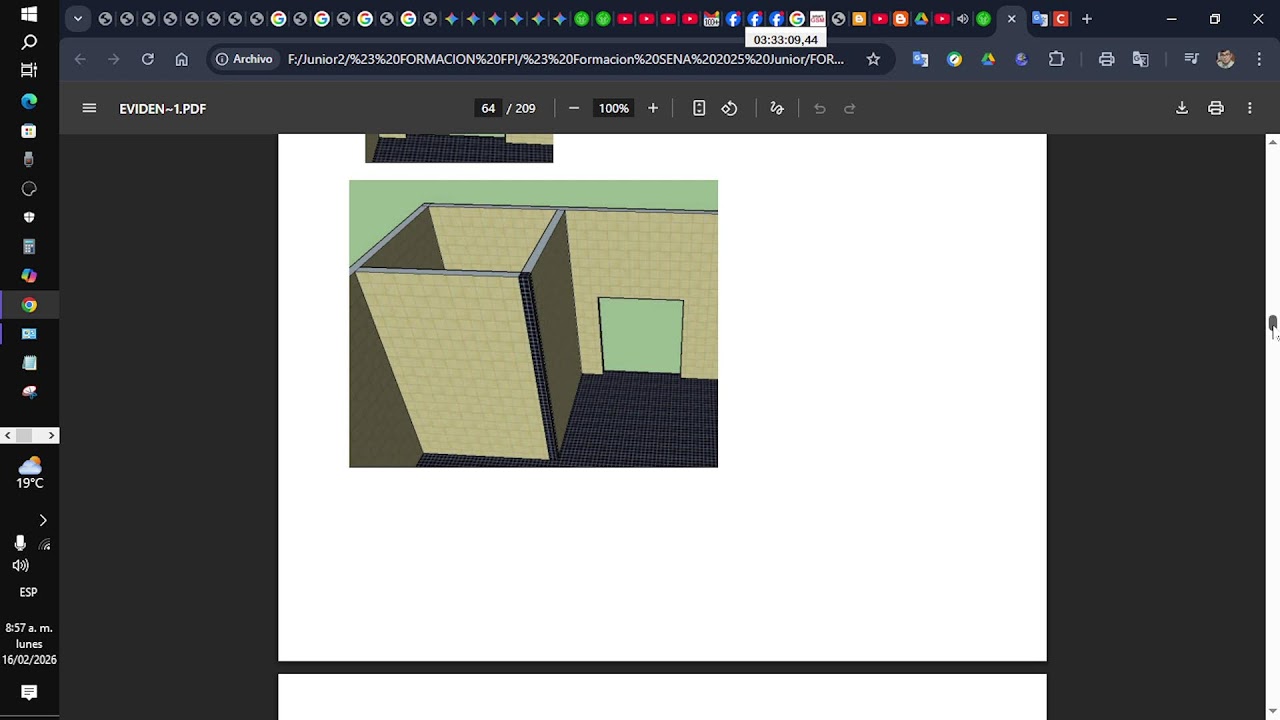The width and height of the screenshot is (1280, 720).
Task: Click the "/ 209" total page count
Action: (521, 108)
